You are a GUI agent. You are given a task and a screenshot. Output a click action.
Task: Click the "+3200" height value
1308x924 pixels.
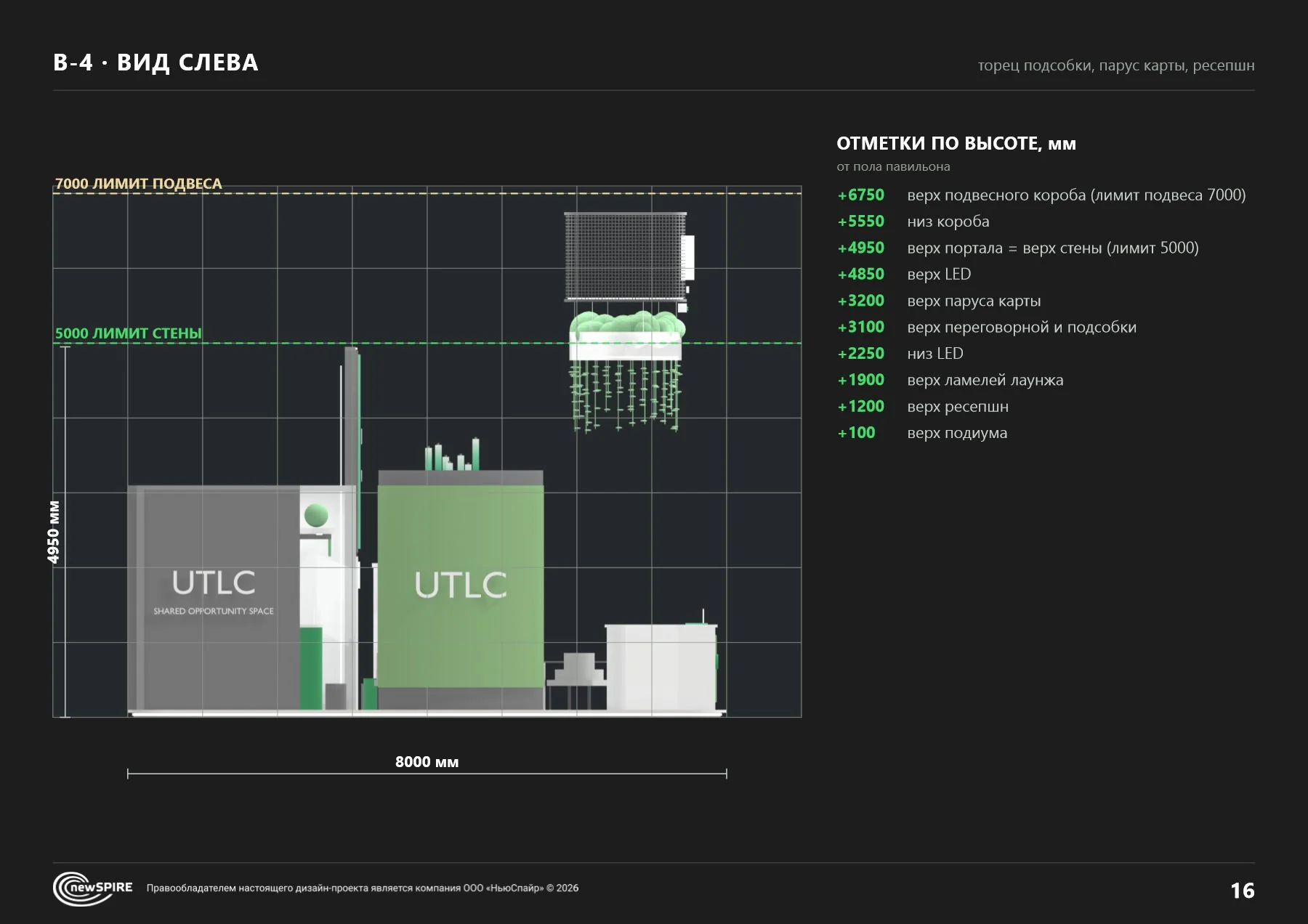tap(861, 301)
